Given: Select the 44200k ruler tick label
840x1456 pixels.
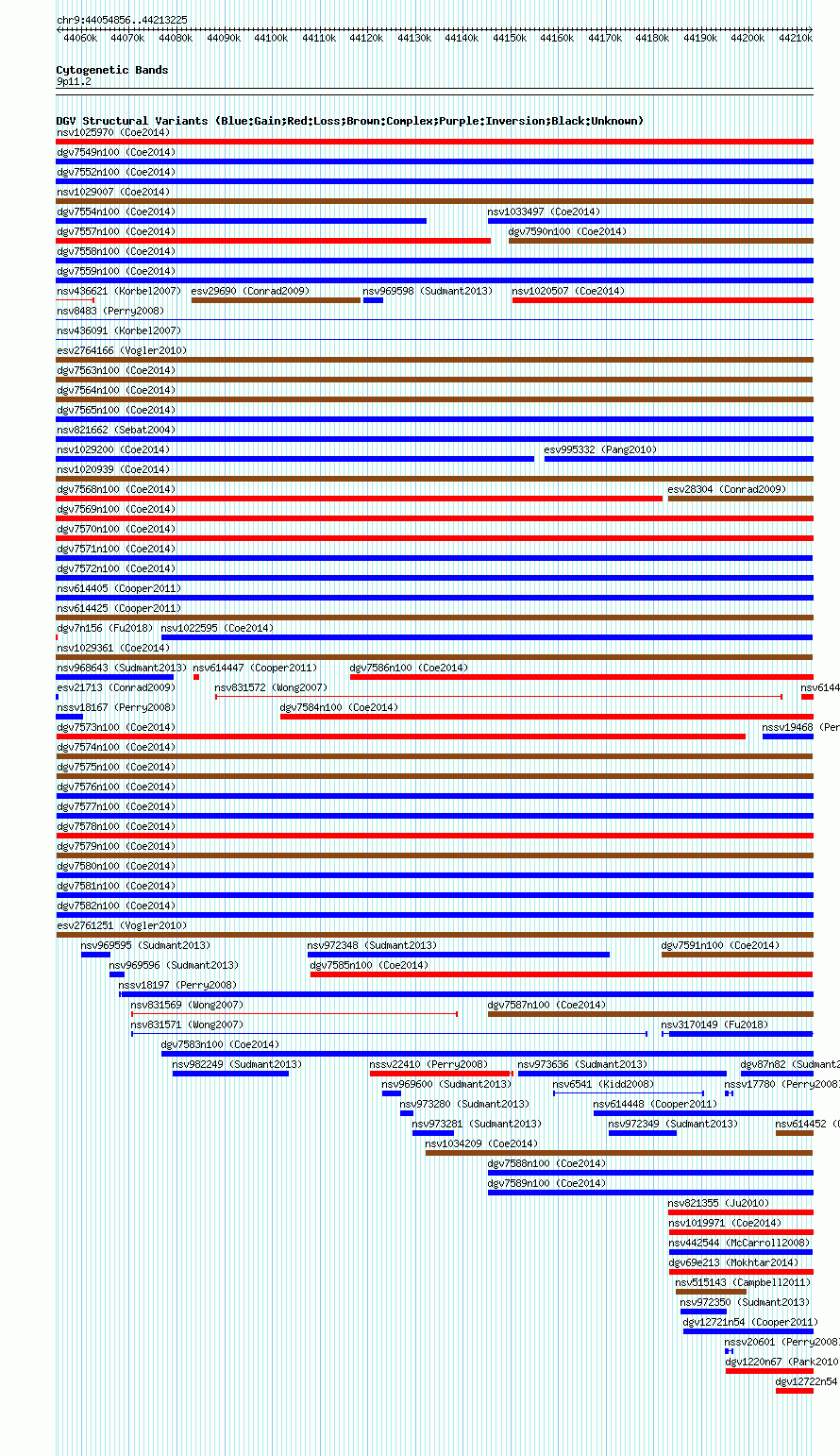Looking at the screenshot, I should point(748,39).
